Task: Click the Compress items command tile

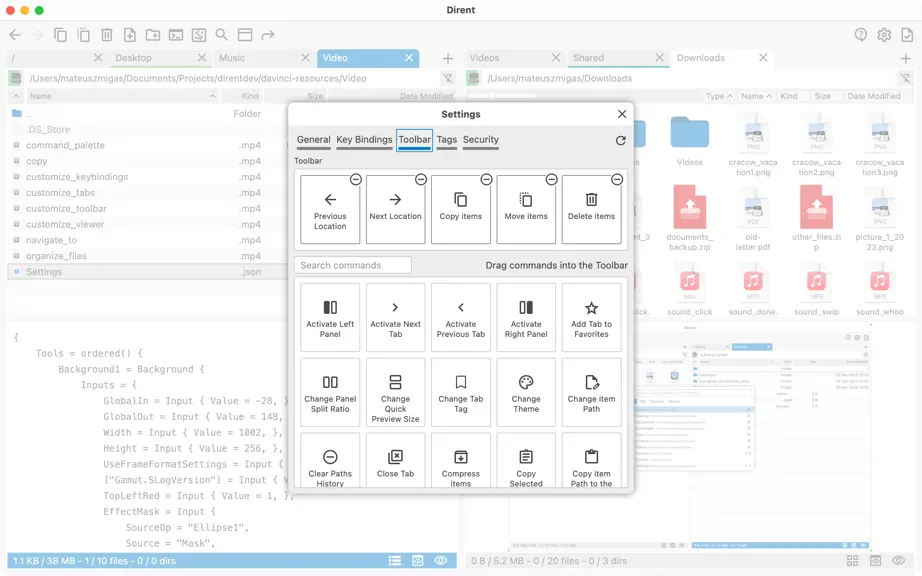Action: [x=460, y=461]
